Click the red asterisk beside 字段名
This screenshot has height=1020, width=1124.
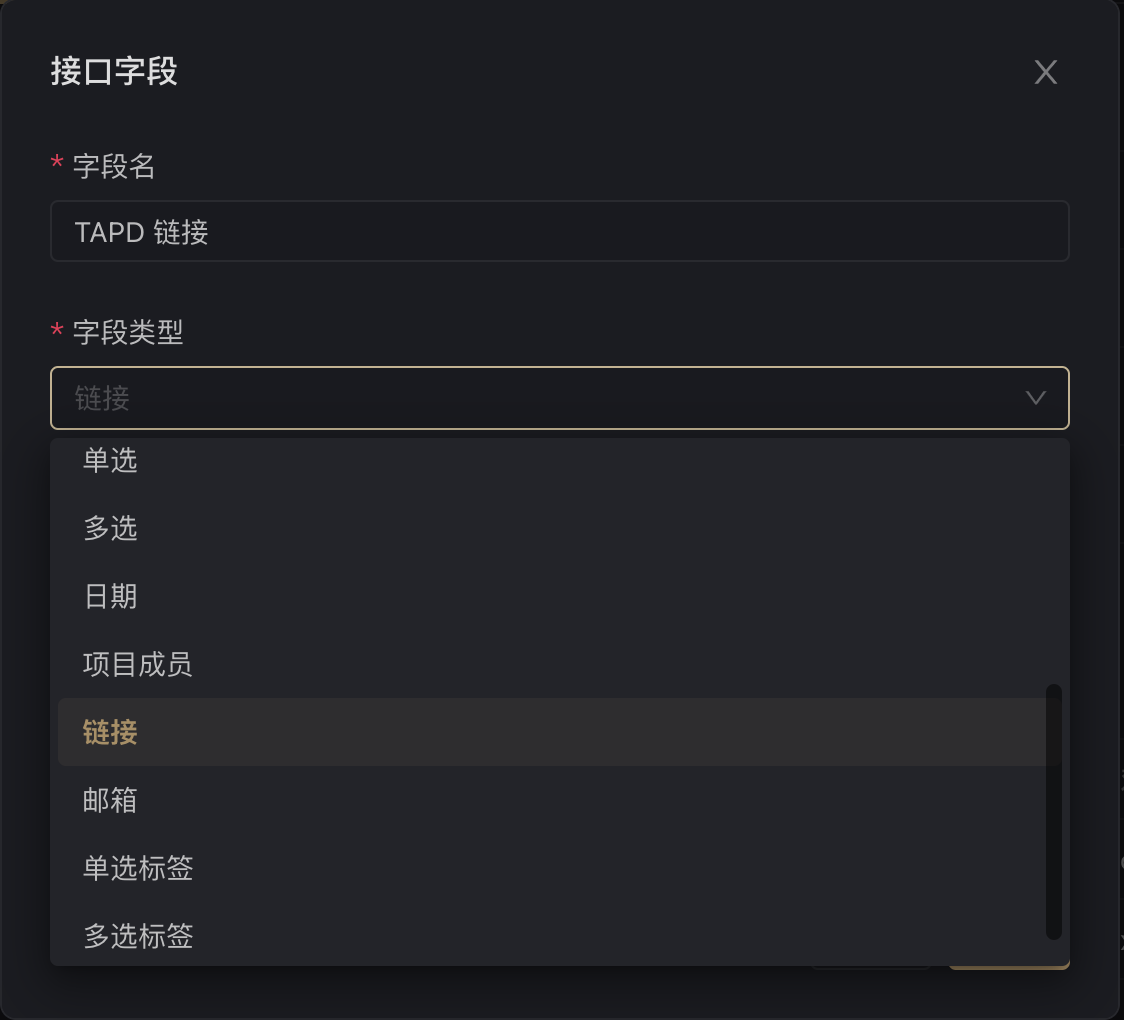pyautogui.click(x=57, y=165)
